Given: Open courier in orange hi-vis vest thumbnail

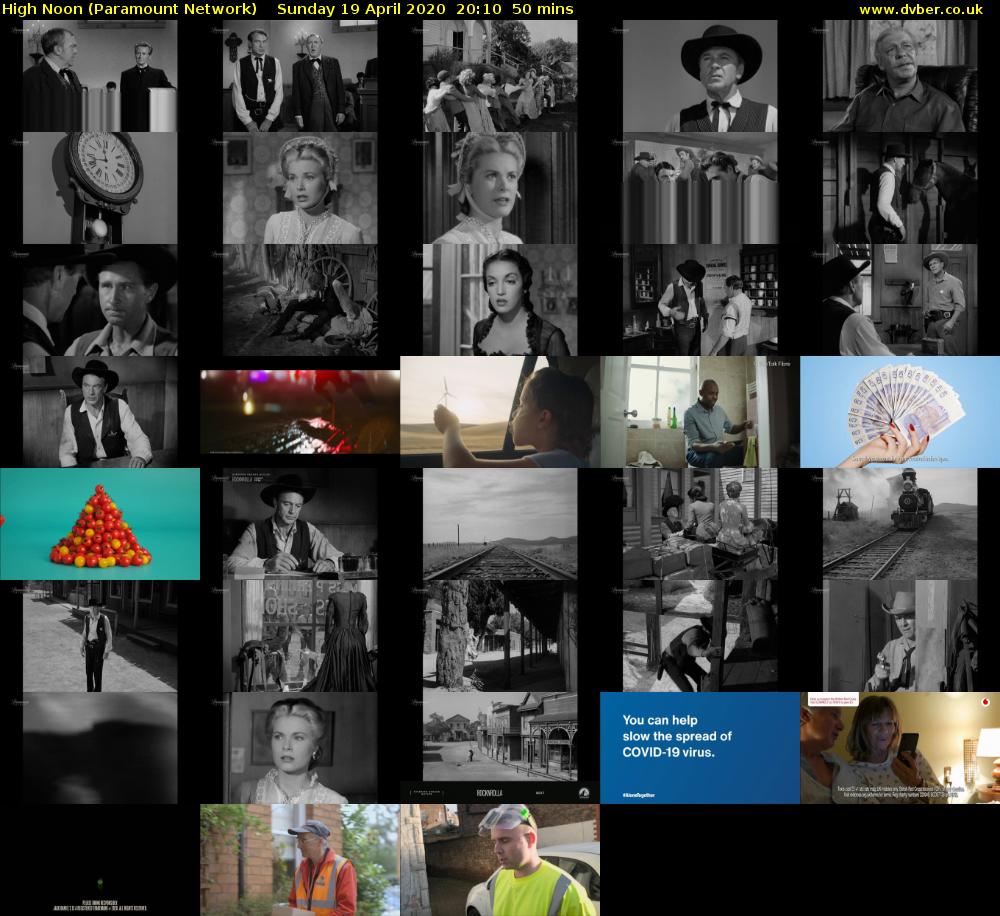Looking at the screenshot, I should [300, 861].
